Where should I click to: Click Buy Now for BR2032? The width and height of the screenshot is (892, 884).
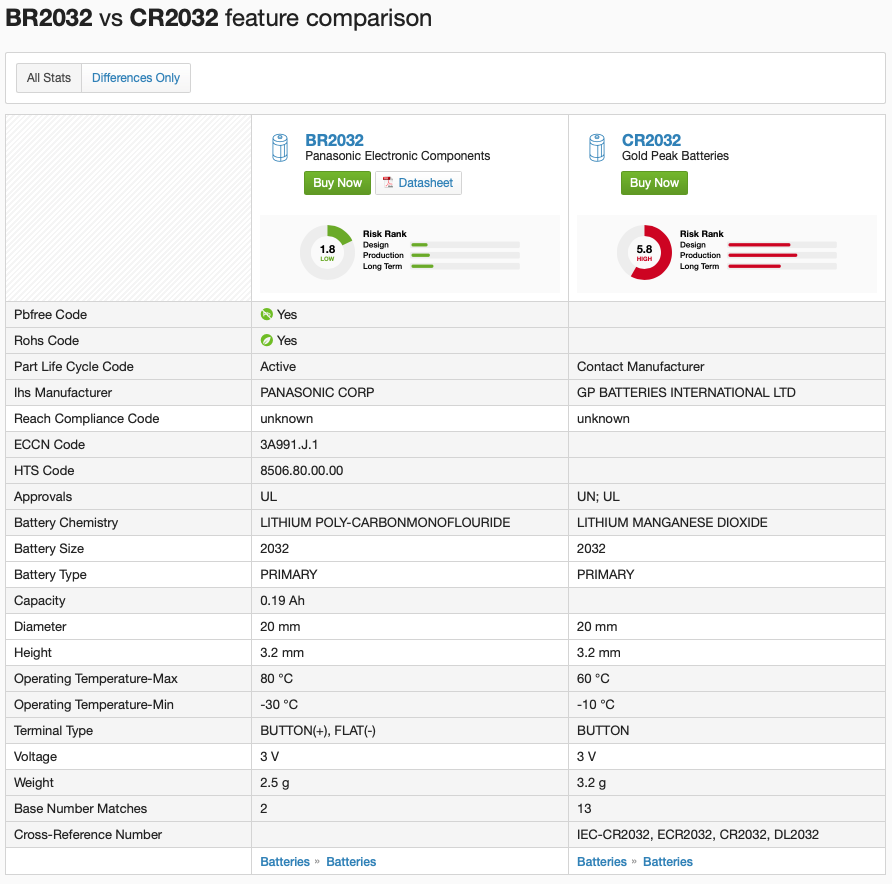337,183
